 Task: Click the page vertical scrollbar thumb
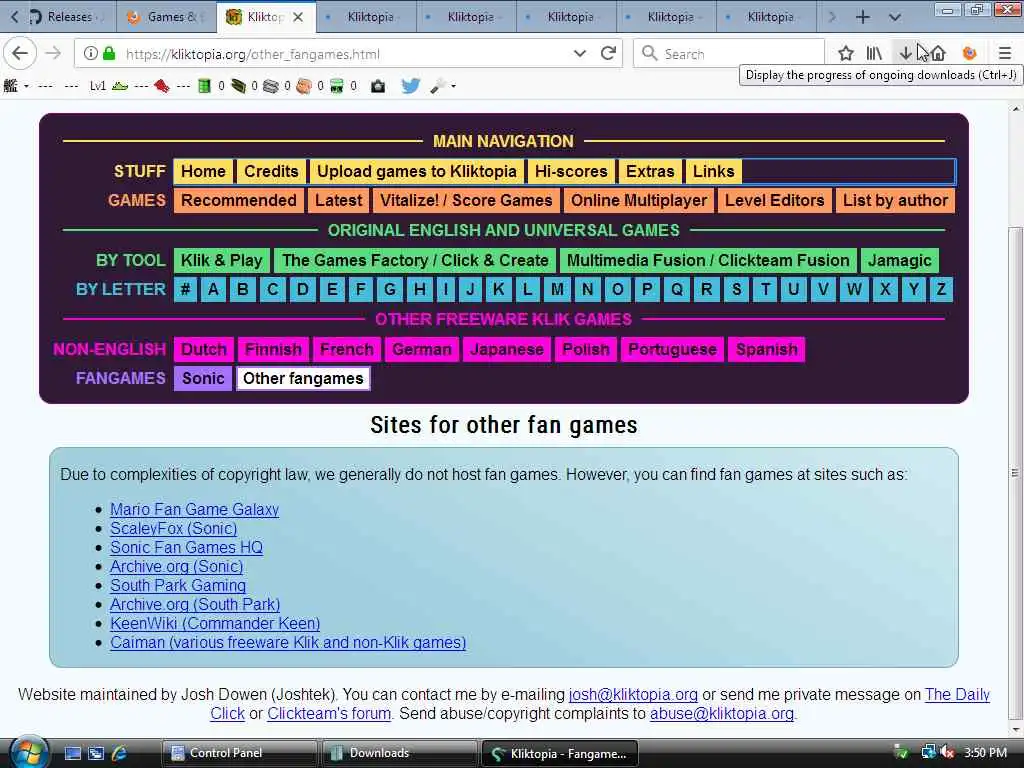1014,474
